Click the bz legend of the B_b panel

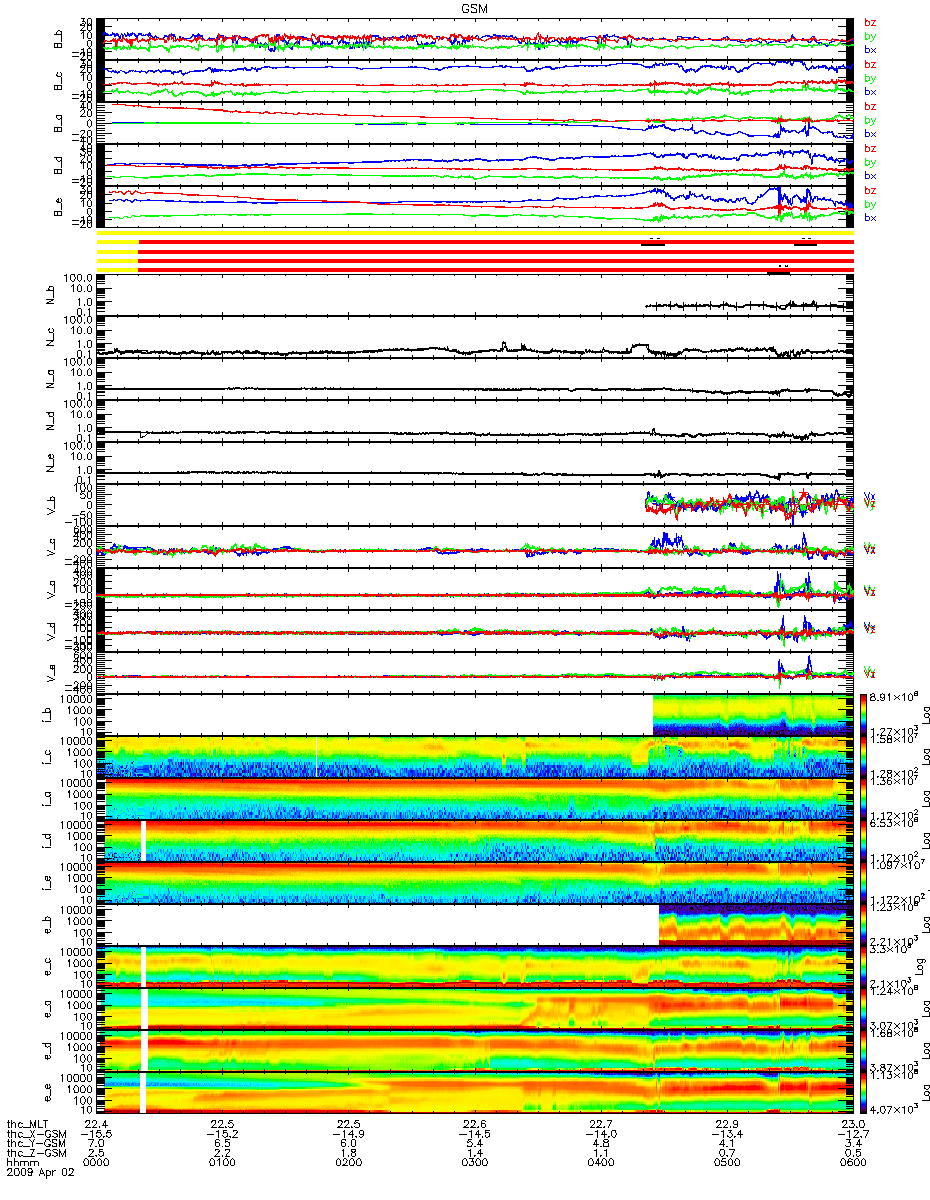[870, 22]
